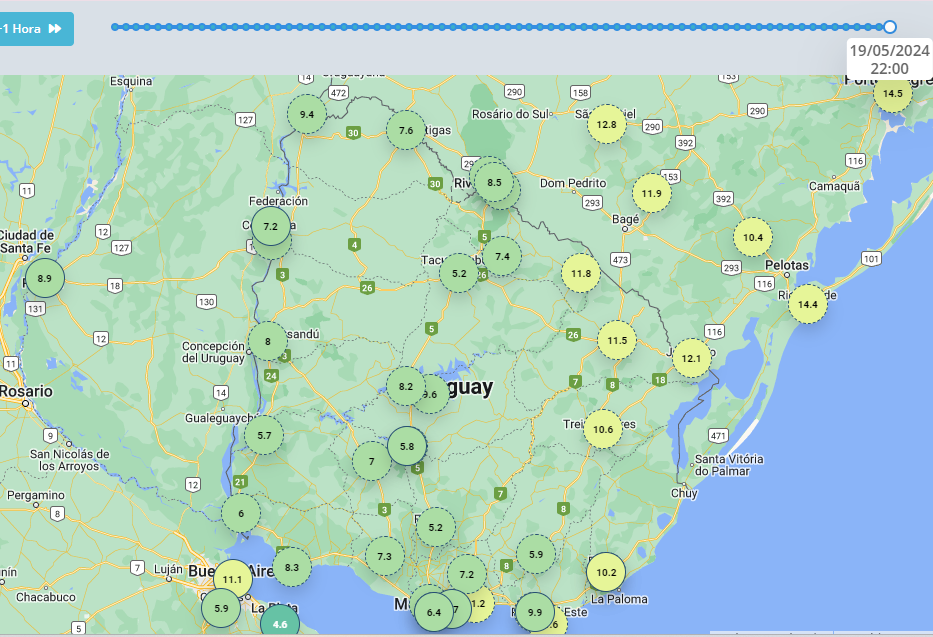Image resolution: width=933 pixels, height=637 pixels.
Task: Click the Chuy town label
Action: coord(684,493)
